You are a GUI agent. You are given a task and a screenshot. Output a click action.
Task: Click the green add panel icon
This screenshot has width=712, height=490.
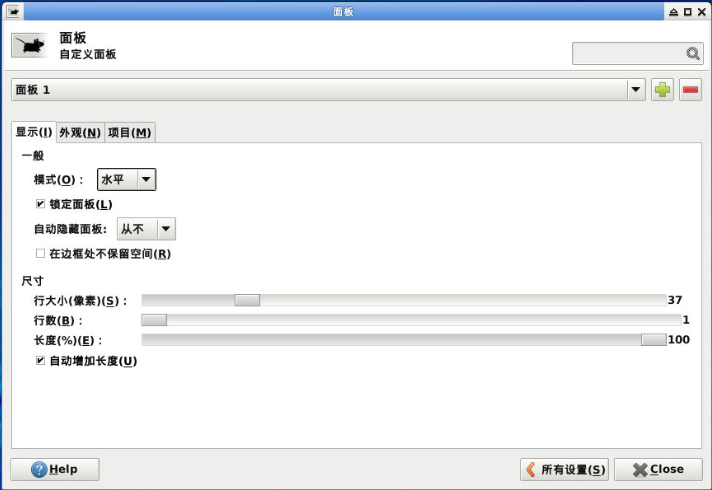662,90
